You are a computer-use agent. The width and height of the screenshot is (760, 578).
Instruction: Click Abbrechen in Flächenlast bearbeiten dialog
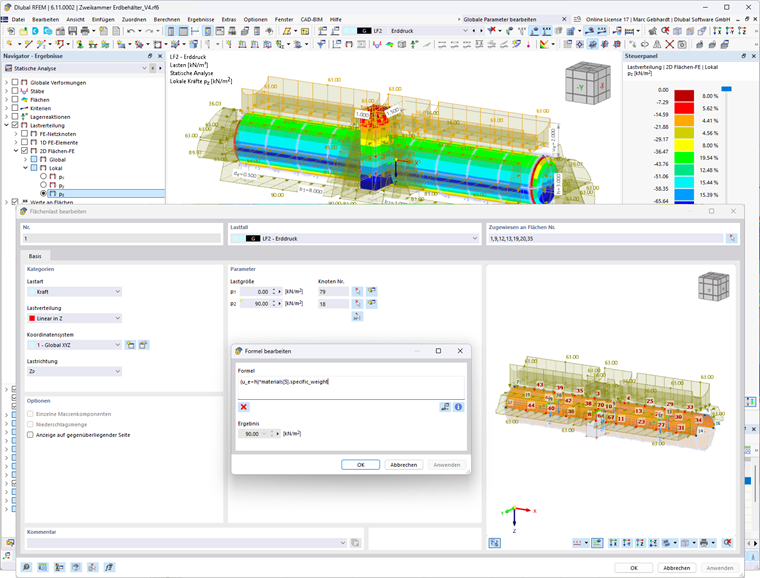tap(676, 567)
